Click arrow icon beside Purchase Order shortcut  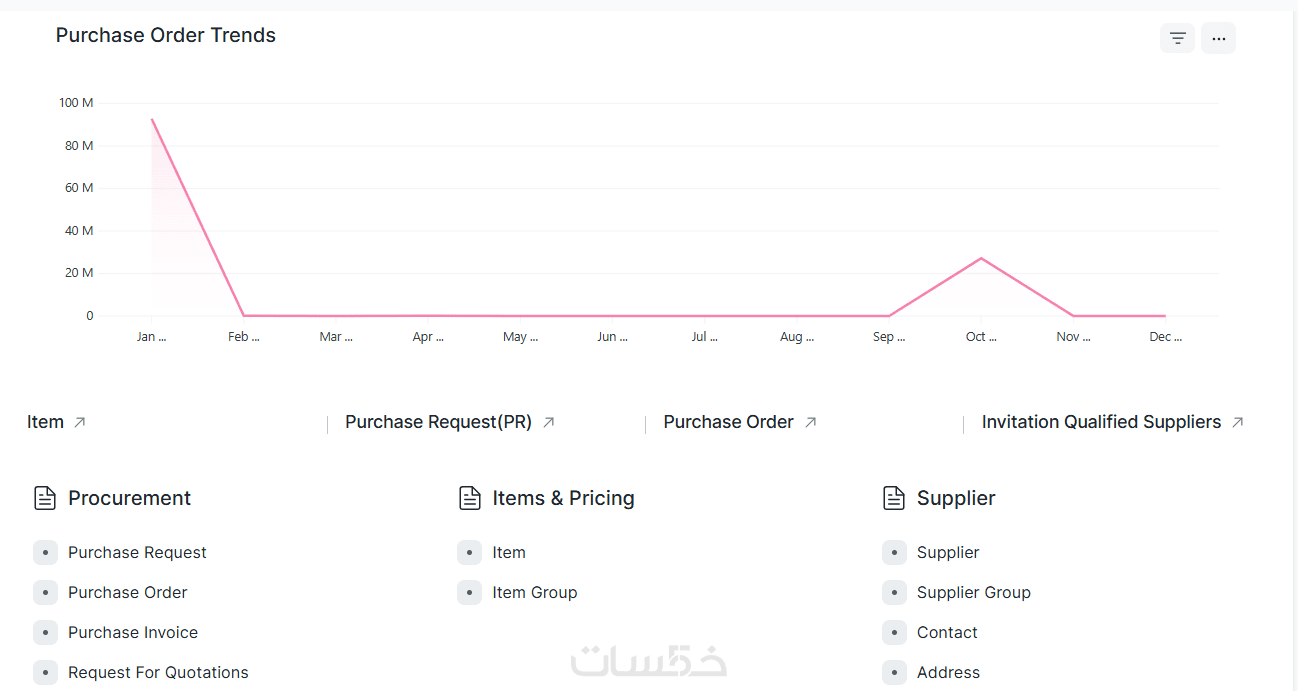click(811, 422)
